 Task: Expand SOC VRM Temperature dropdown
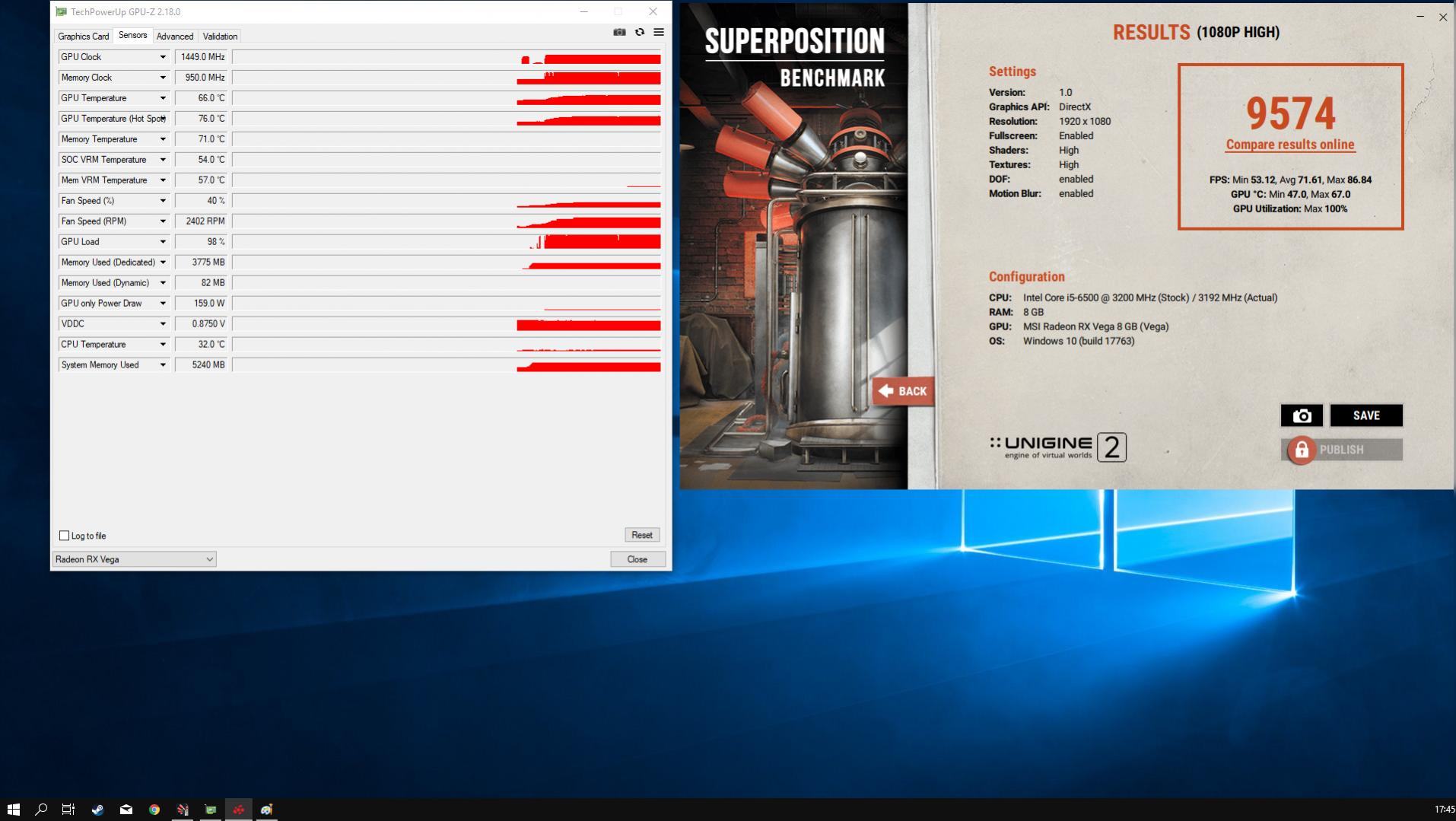point(163,160)
